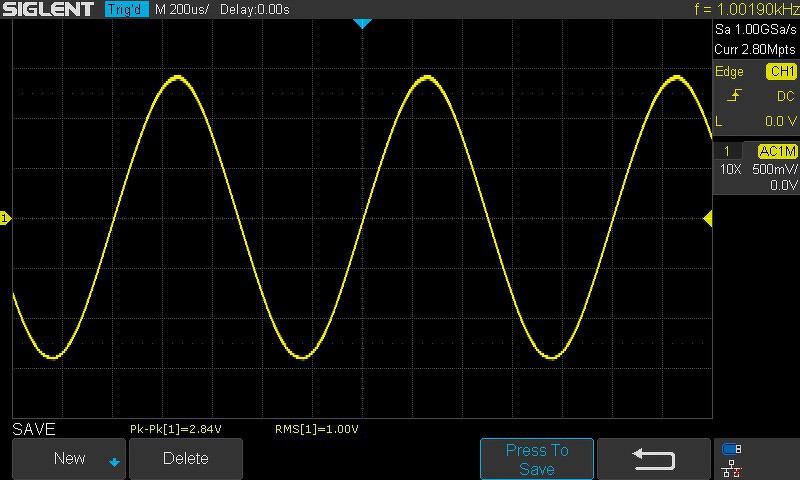Click the CH1 trigger source badge
The width and height of the screenshot is (800, 480).
pyautogui.click(x=781, y=71)
